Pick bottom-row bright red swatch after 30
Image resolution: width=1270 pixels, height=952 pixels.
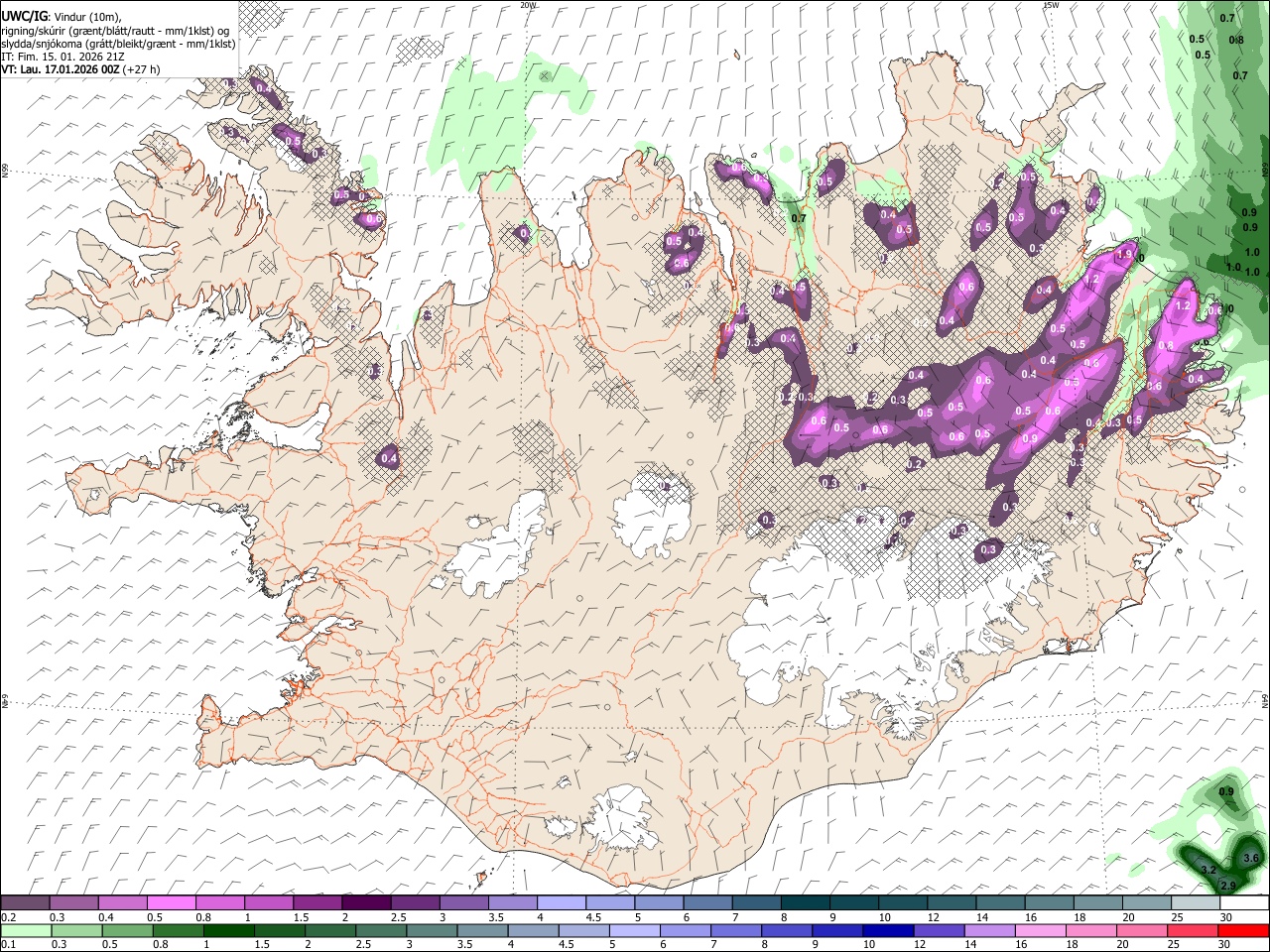pyautogui.click(x=1244, y=930)
